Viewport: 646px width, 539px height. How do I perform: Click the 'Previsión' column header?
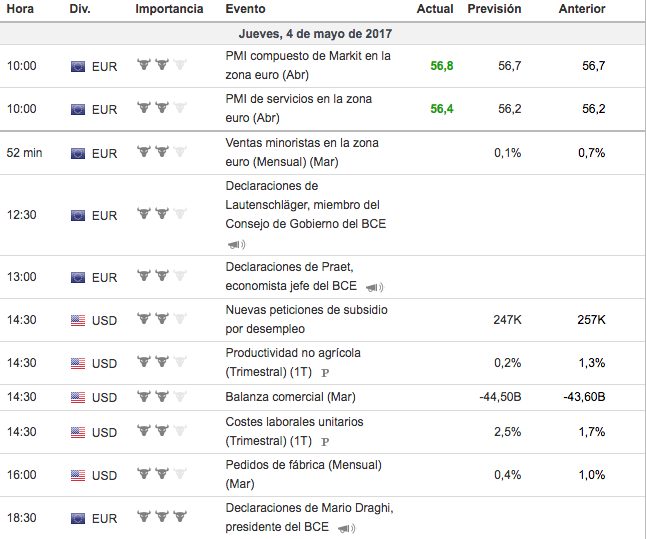click(495, 9)
